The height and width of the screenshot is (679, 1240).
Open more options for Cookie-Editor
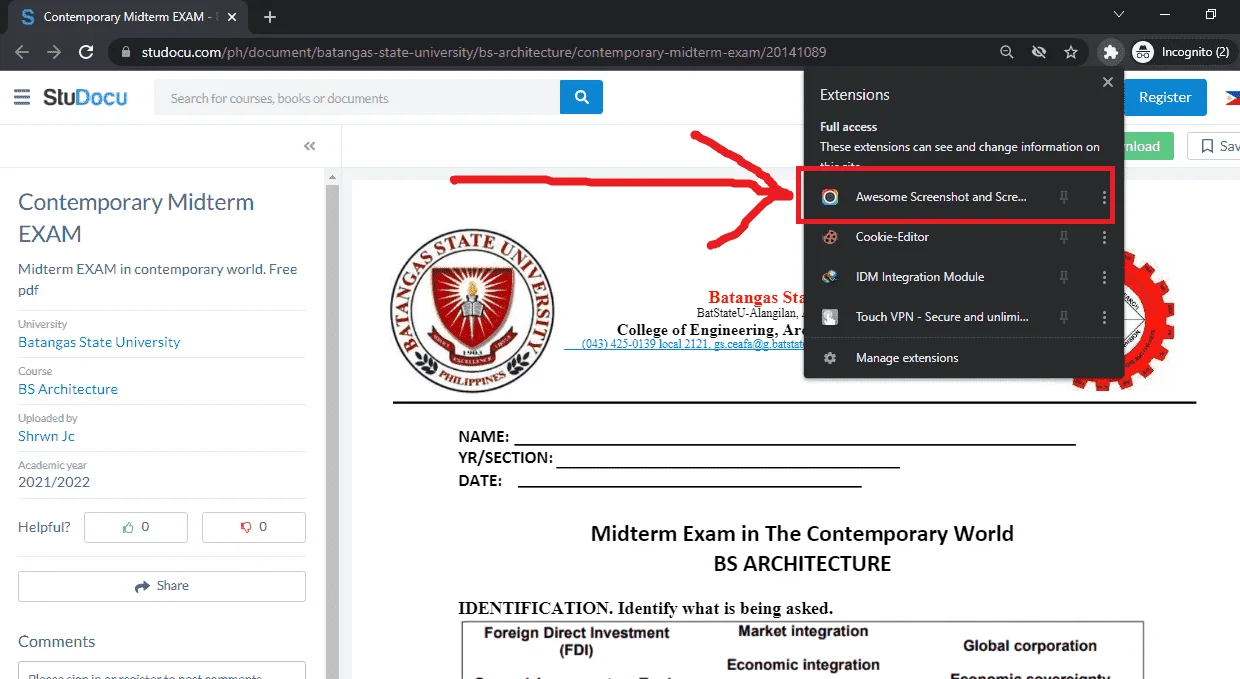pyautogui.click(x=1104, y=237)
